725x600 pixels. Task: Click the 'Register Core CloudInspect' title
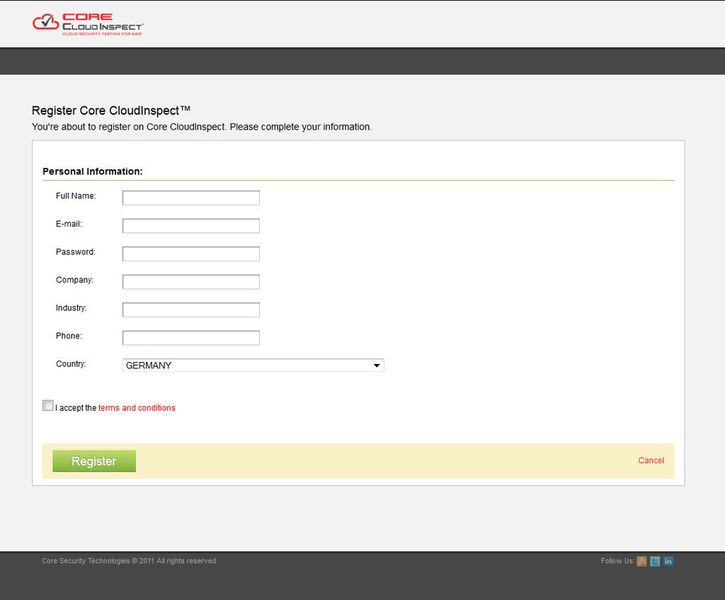111,110
